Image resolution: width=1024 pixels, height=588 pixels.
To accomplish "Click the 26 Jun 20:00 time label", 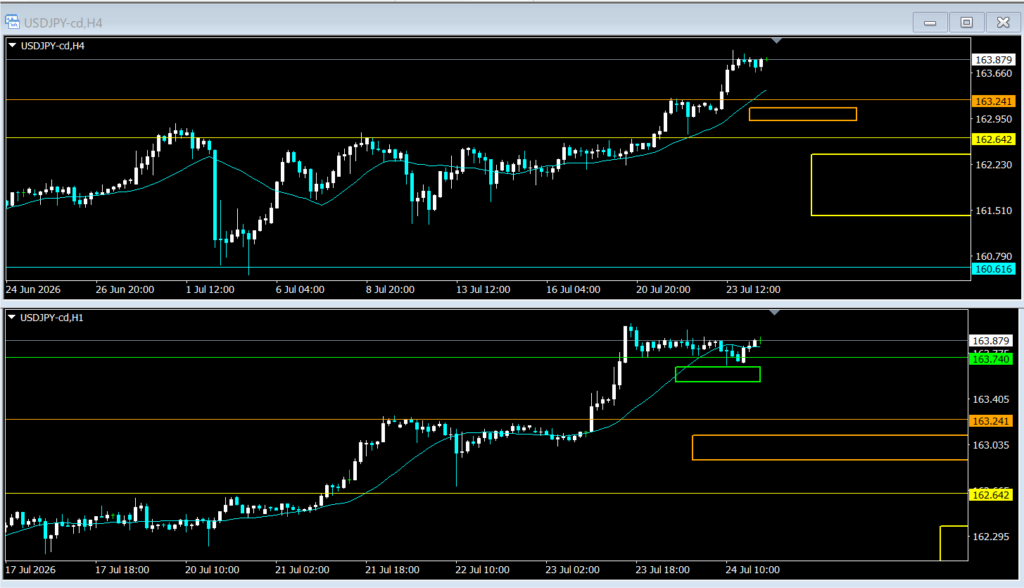I will click(x=125, y=289).
